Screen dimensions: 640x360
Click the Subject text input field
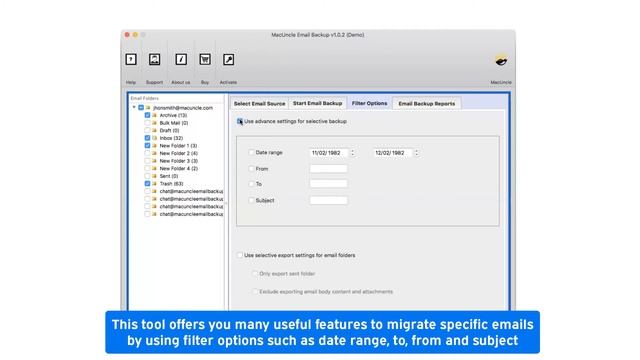click(x=329, y=200)
